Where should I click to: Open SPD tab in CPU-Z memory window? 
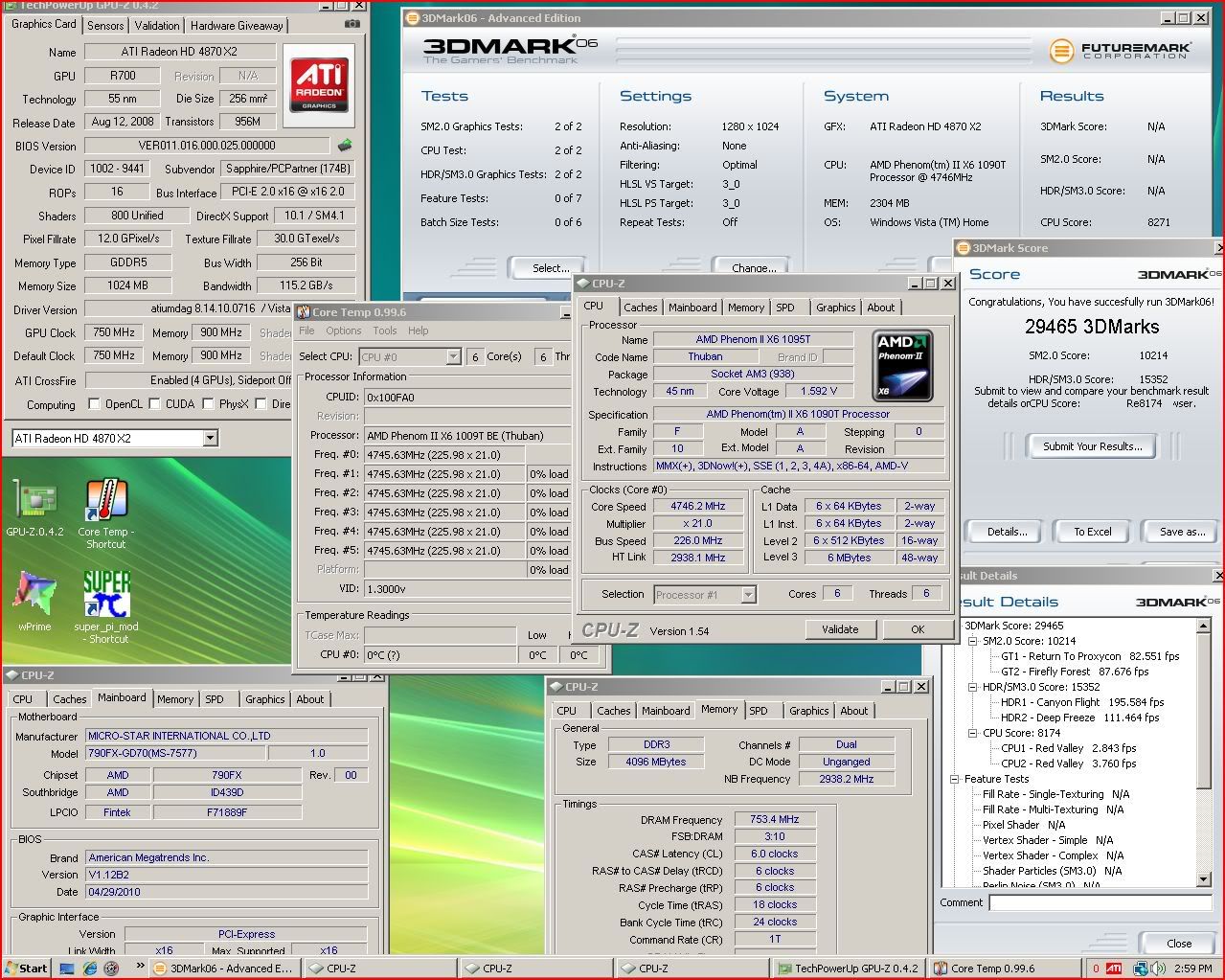click(x=759, y=711)
